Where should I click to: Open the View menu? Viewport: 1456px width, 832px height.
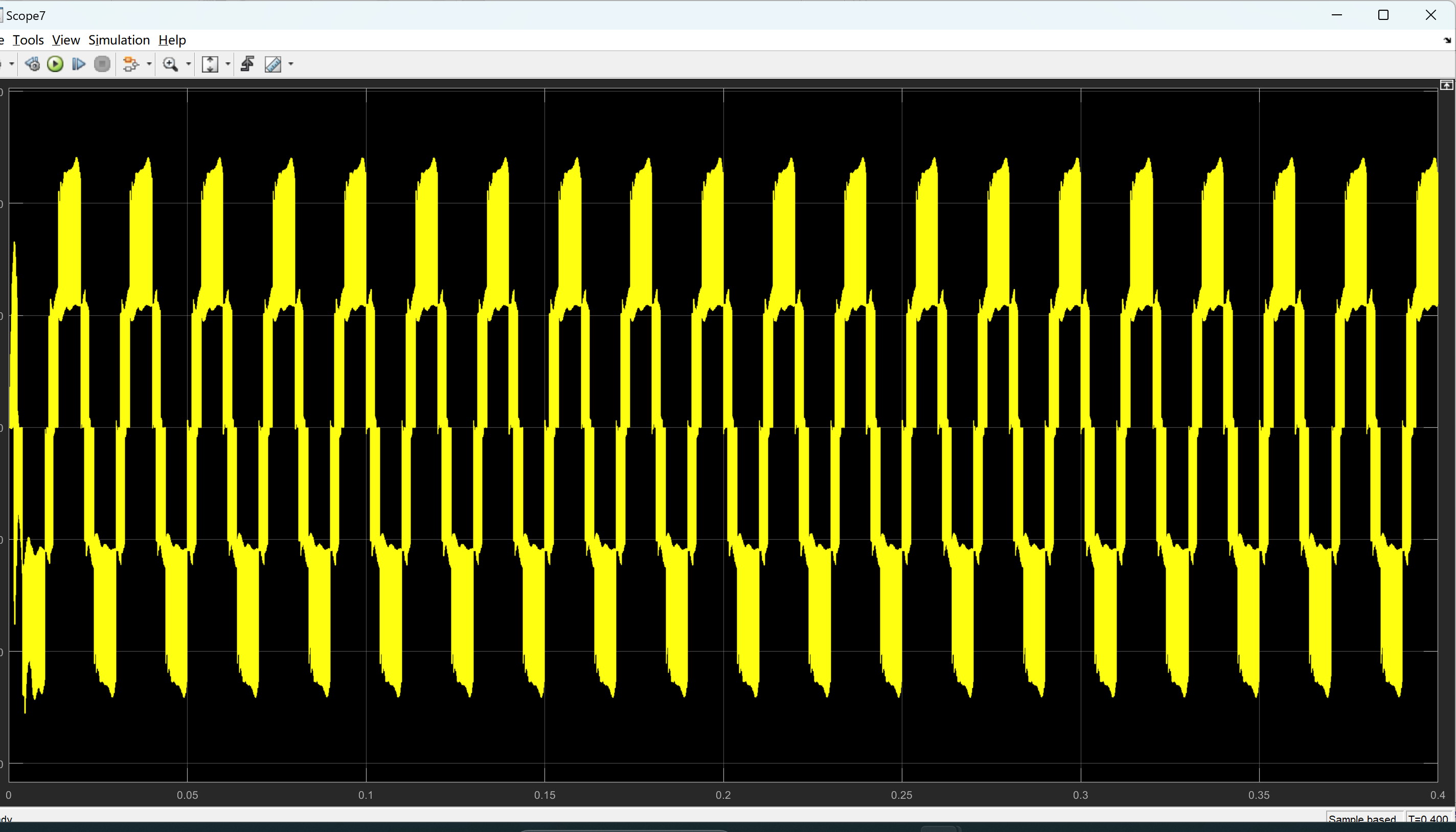click(x=66, y=40)
